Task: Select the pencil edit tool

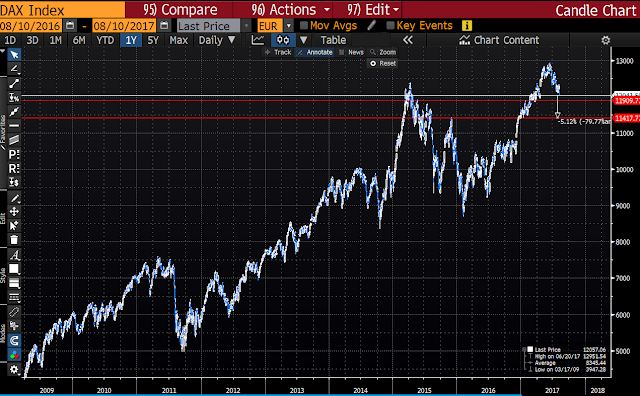Action: (14, 198)
